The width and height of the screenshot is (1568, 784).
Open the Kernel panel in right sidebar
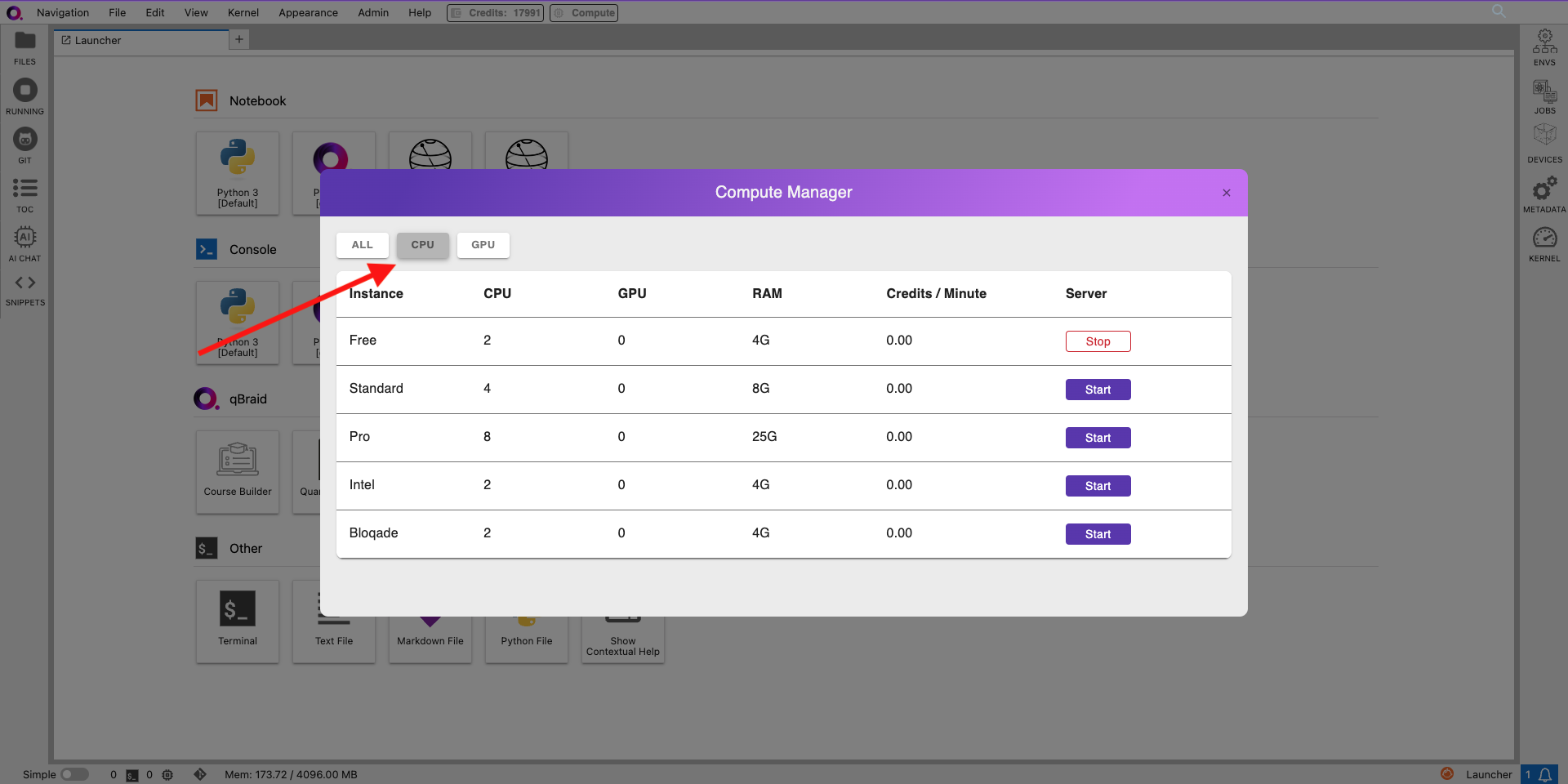click(1544, 243)
